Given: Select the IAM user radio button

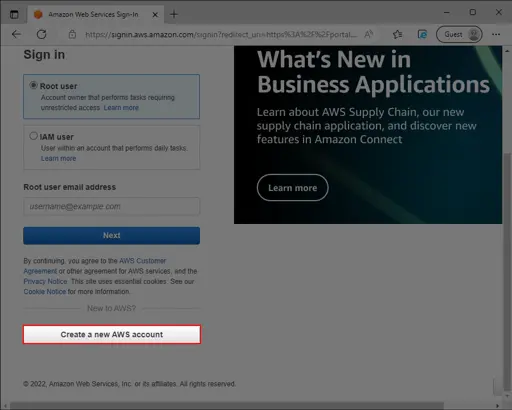Looking at the screenshot, I should (x=33, y=136).
